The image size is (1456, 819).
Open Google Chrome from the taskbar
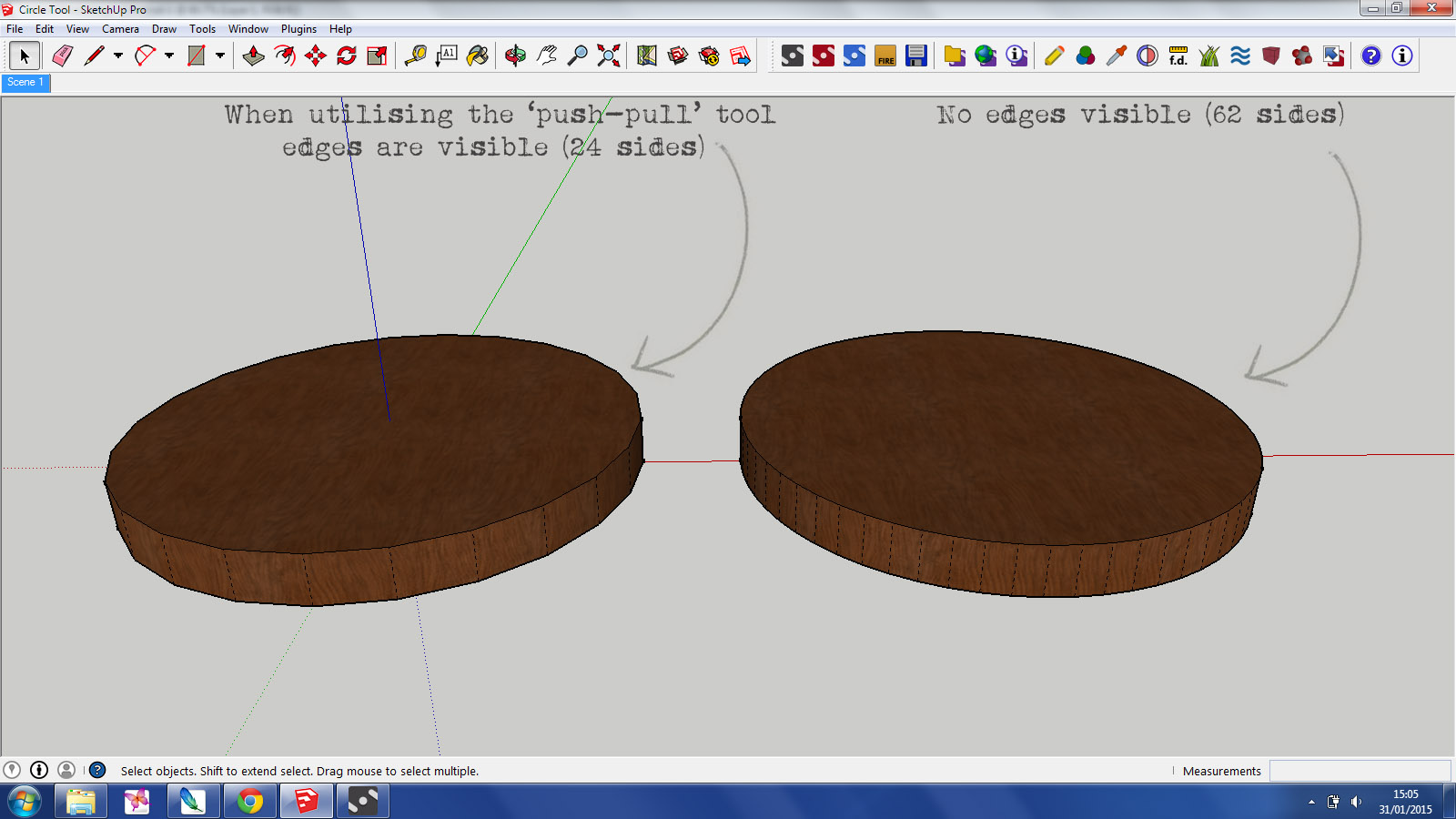[x=249, y=802]
